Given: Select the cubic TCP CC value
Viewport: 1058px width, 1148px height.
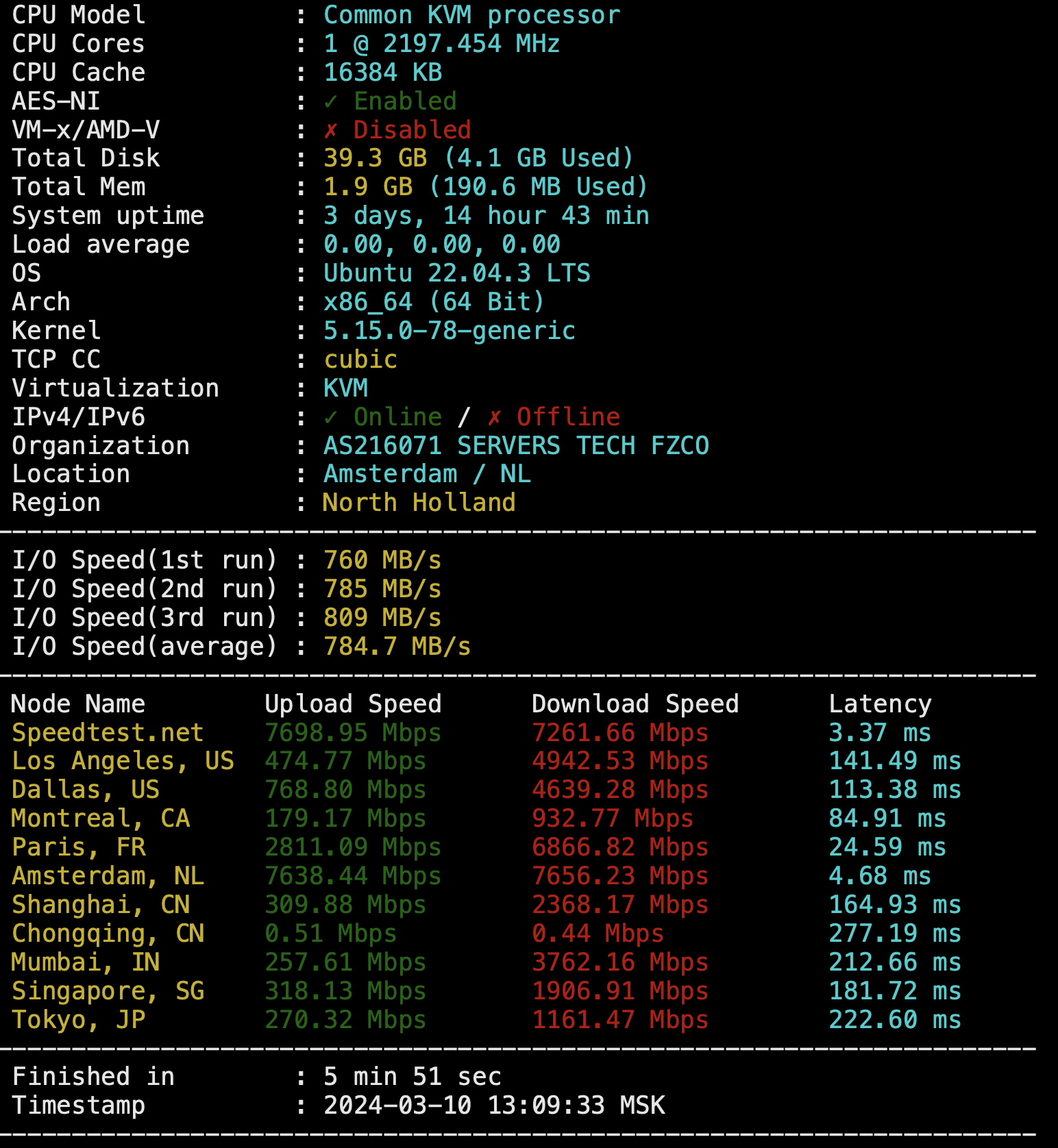Looking at the screenshot, I should click(360, 360).
